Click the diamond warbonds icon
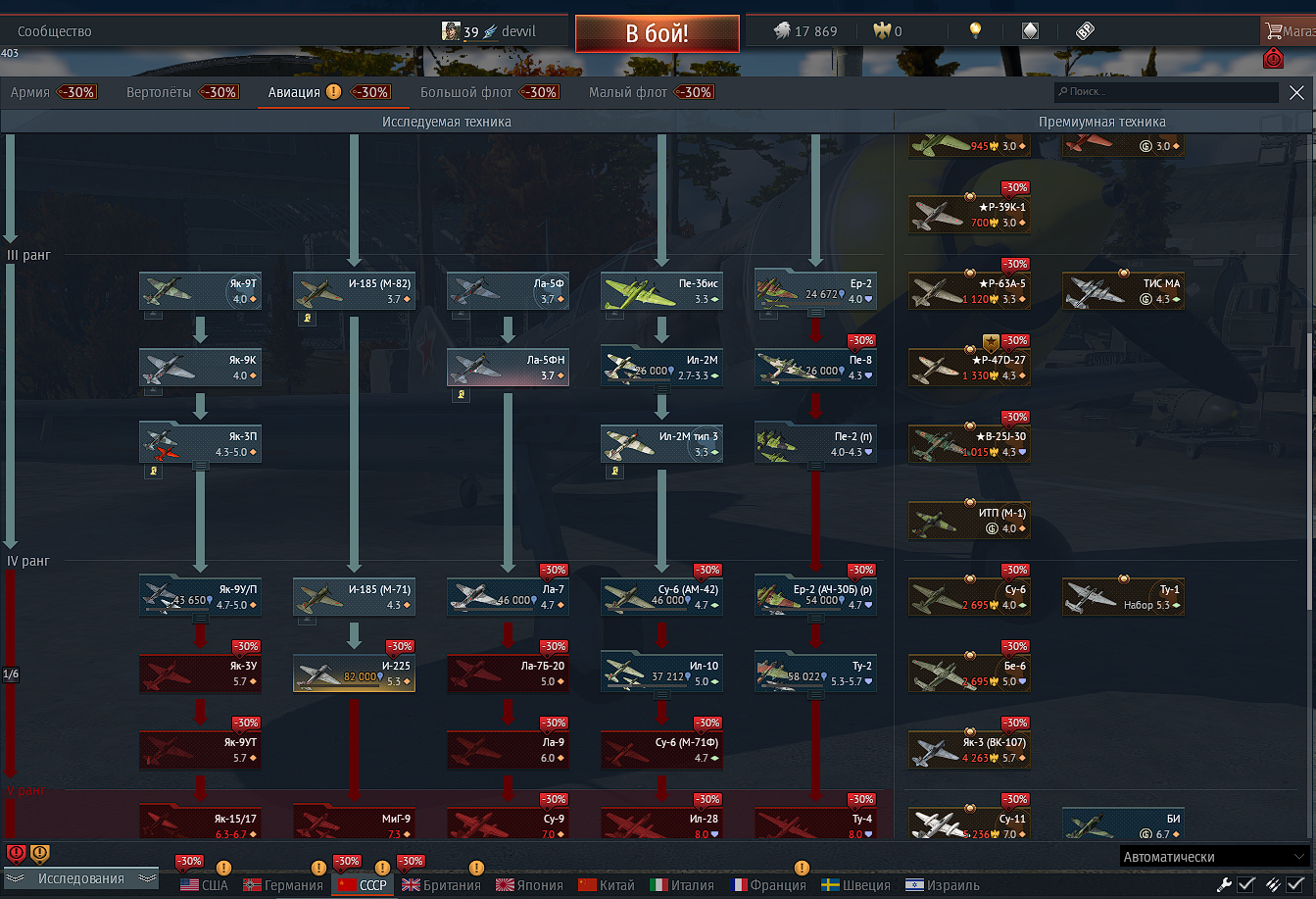The width and height of the screenshot is (1316, 899). (1030, 31)
